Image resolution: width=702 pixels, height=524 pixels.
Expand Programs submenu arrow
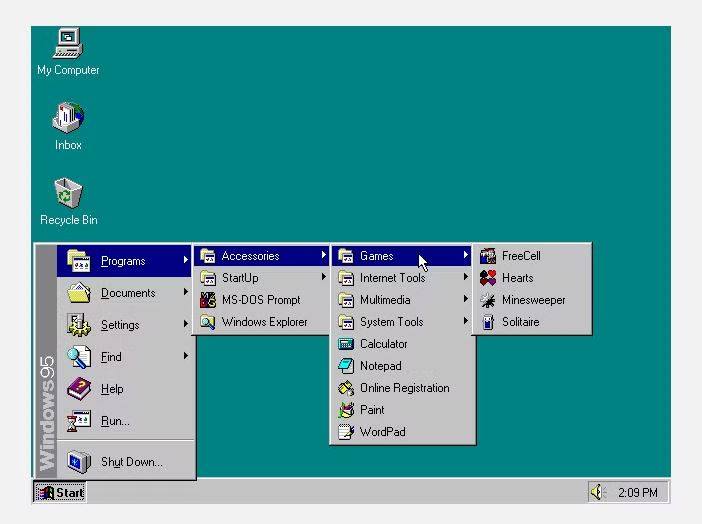tap(185, 259)
